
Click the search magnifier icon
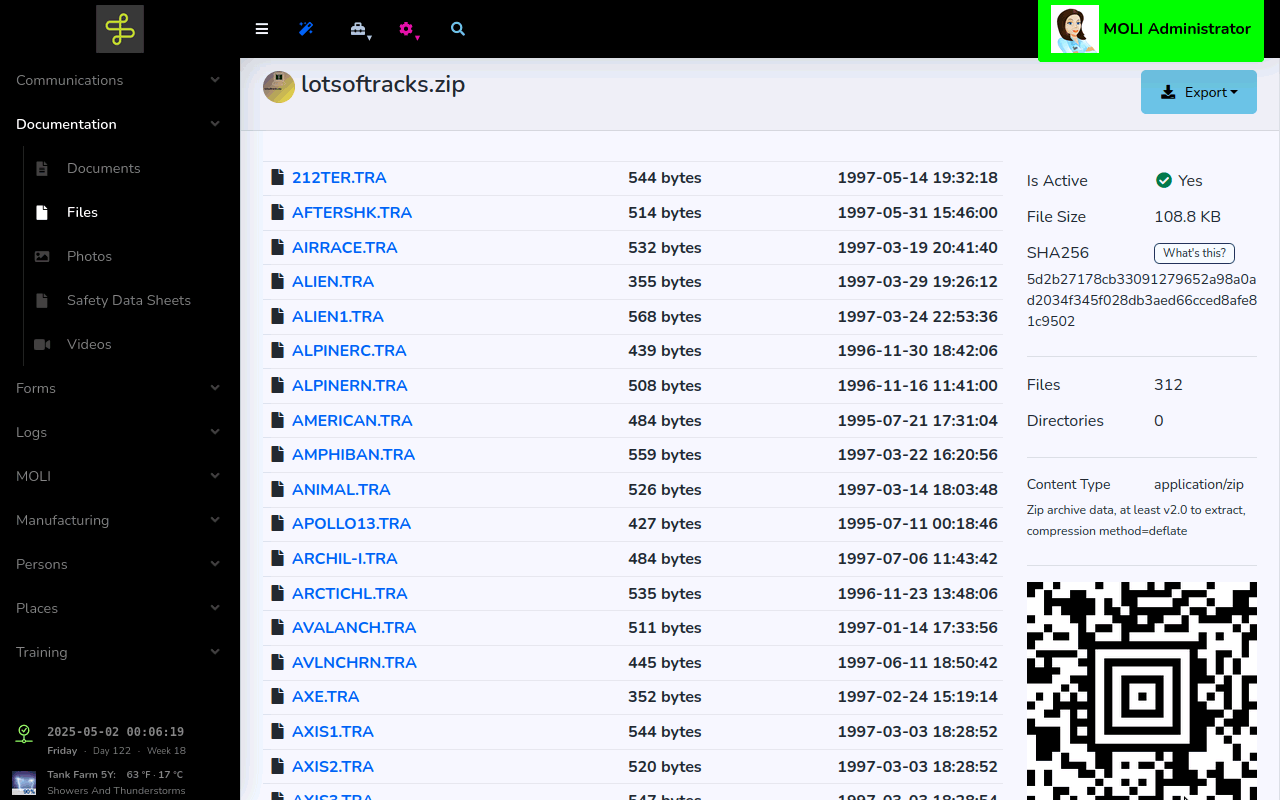tap(458, 29)
